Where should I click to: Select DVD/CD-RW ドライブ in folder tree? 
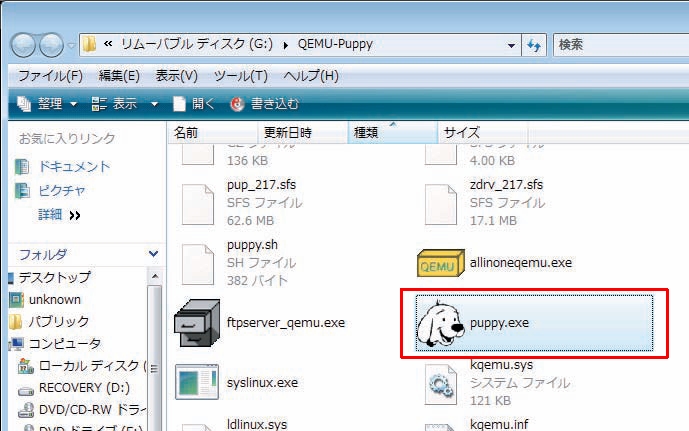point(92,409)
